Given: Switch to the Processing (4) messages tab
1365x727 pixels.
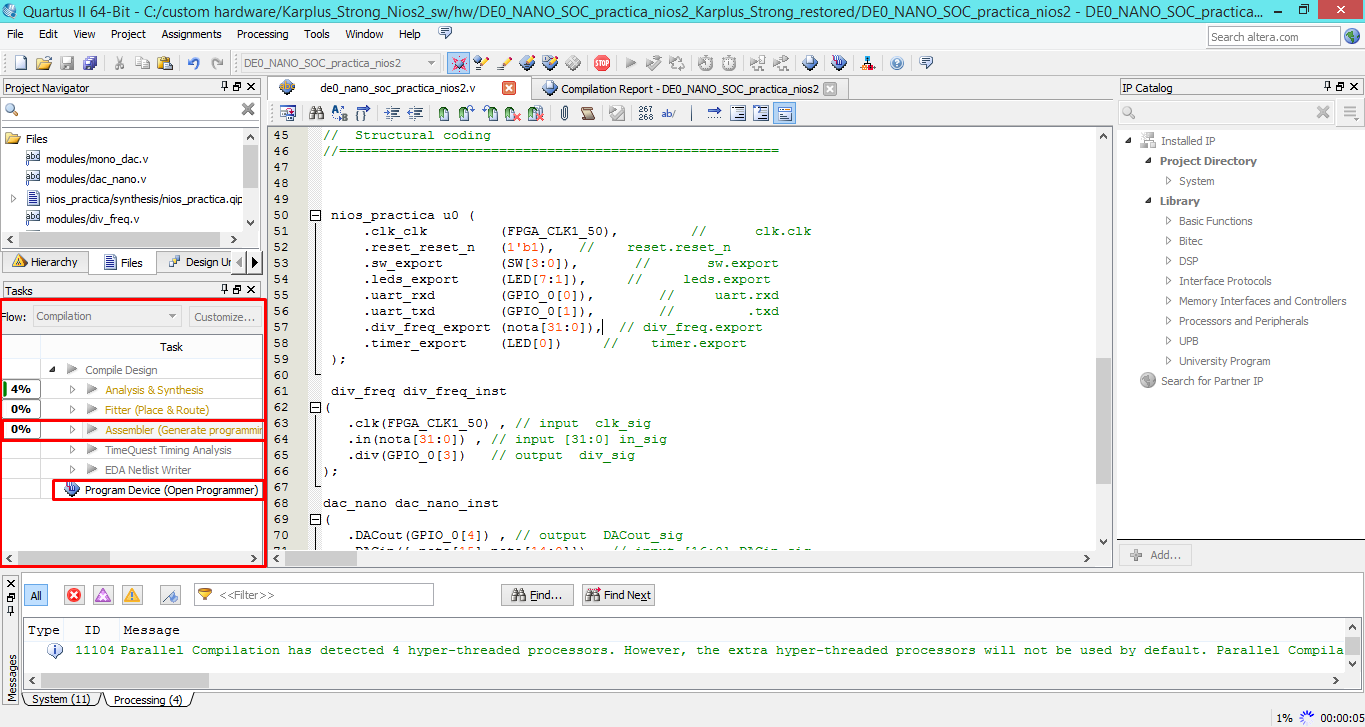Looking at the screenshot, I should [x=146, y=700].
